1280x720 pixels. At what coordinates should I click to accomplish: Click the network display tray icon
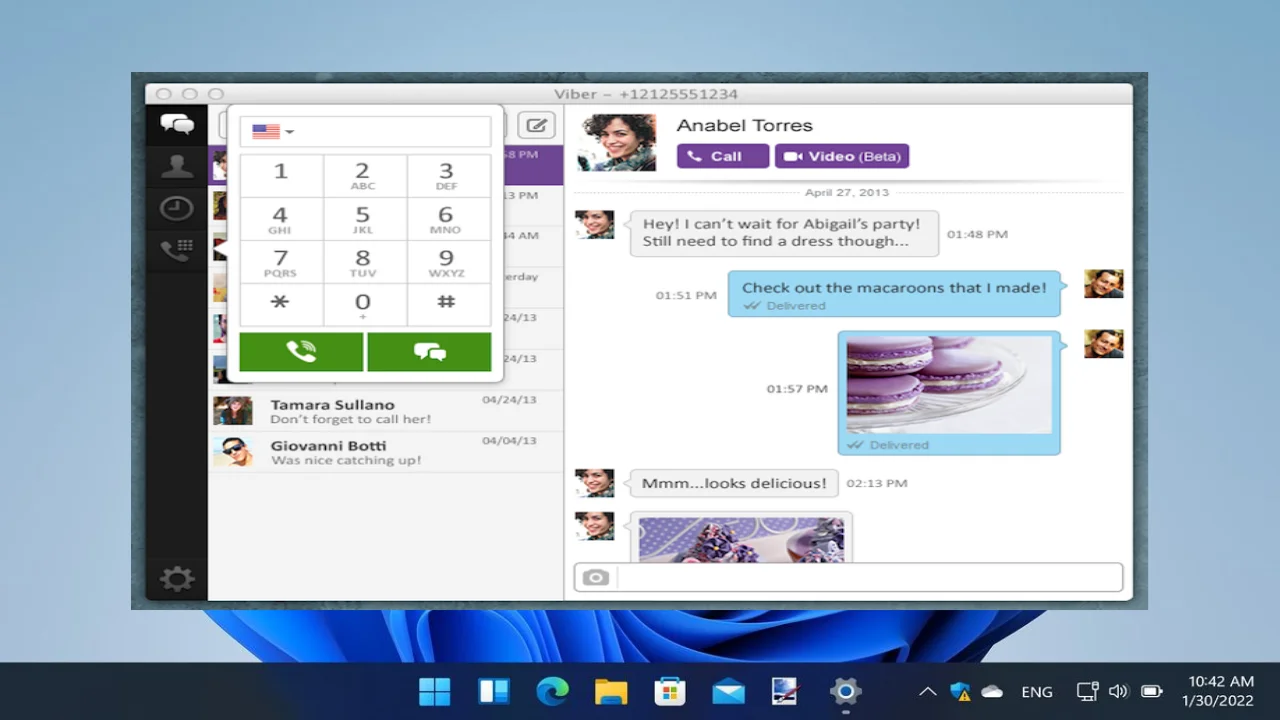coord(1087,691)
